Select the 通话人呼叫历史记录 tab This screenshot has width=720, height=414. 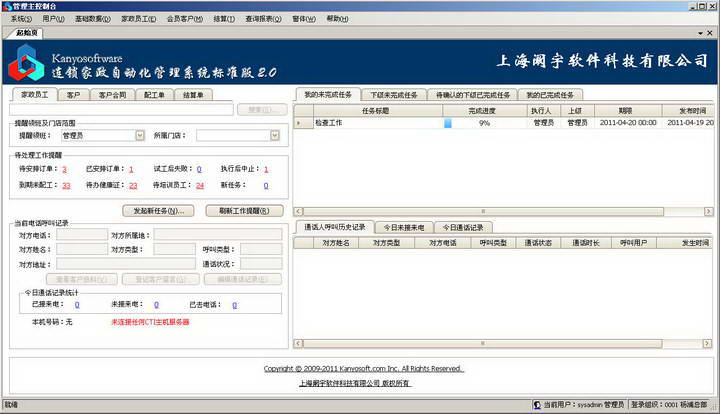(x=335, y=227)
